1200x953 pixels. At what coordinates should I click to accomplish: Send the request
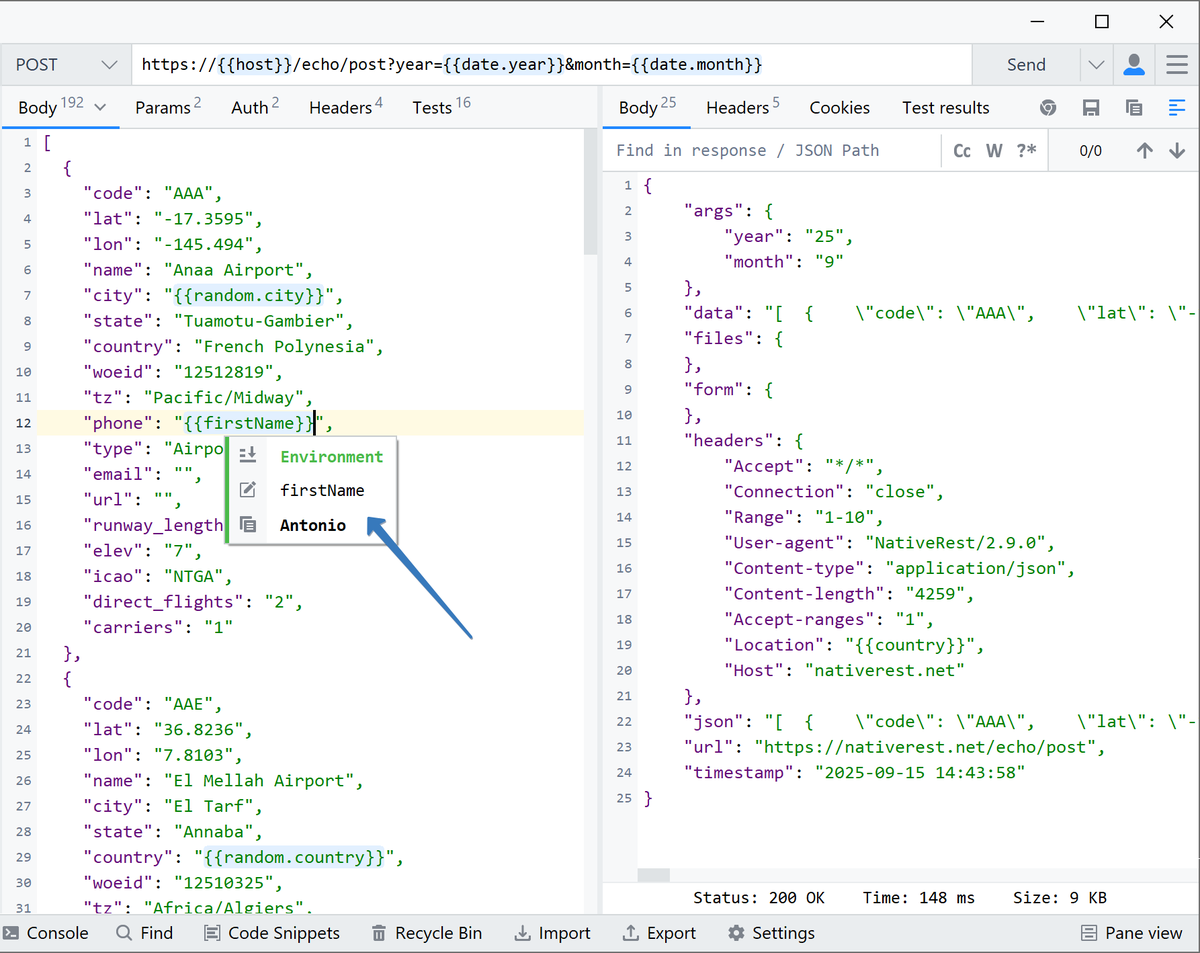tap(1026, 65)
